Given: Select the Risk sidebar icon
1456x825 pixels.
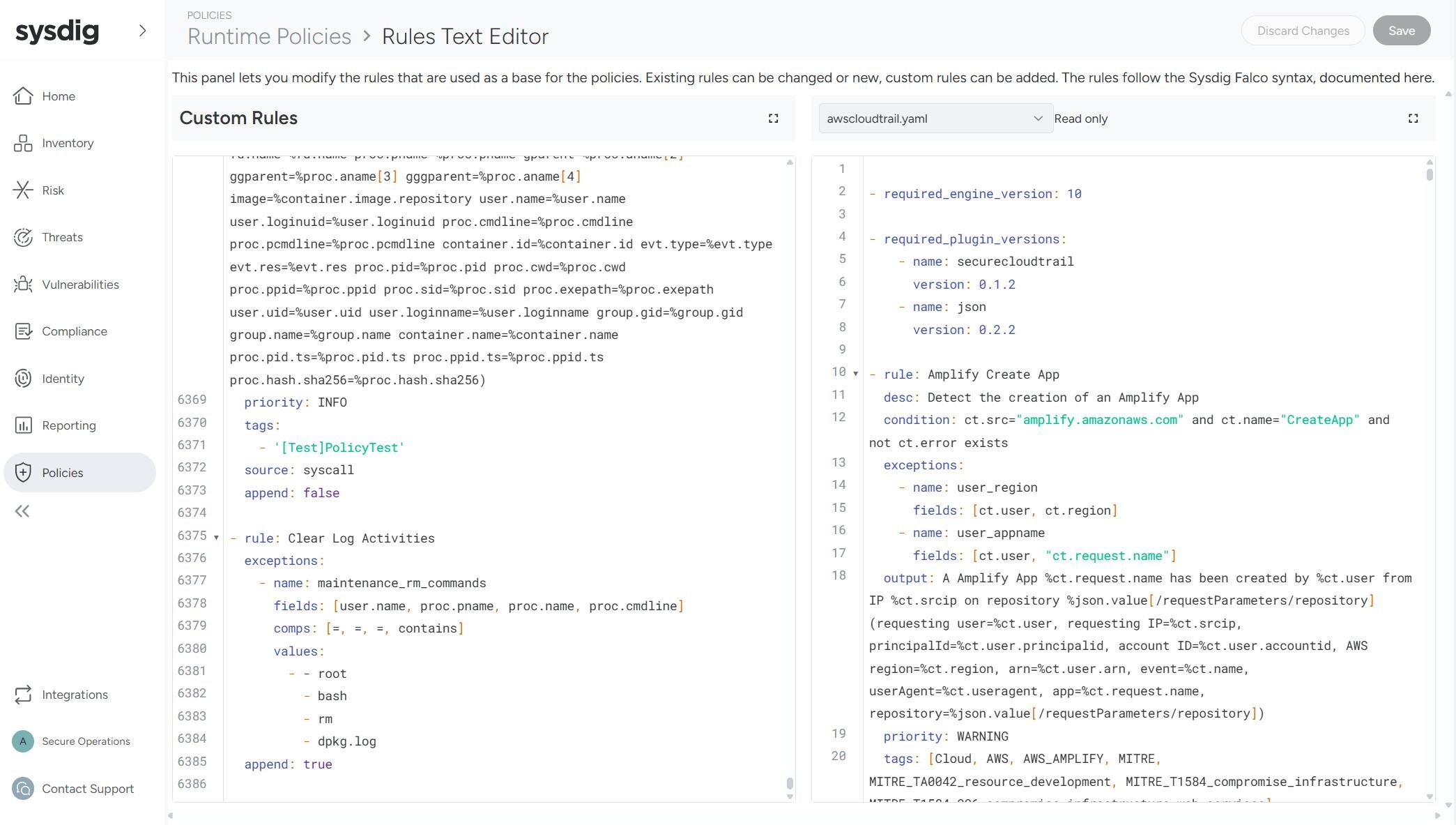Looking at the screenshot, I should point(23,190).
